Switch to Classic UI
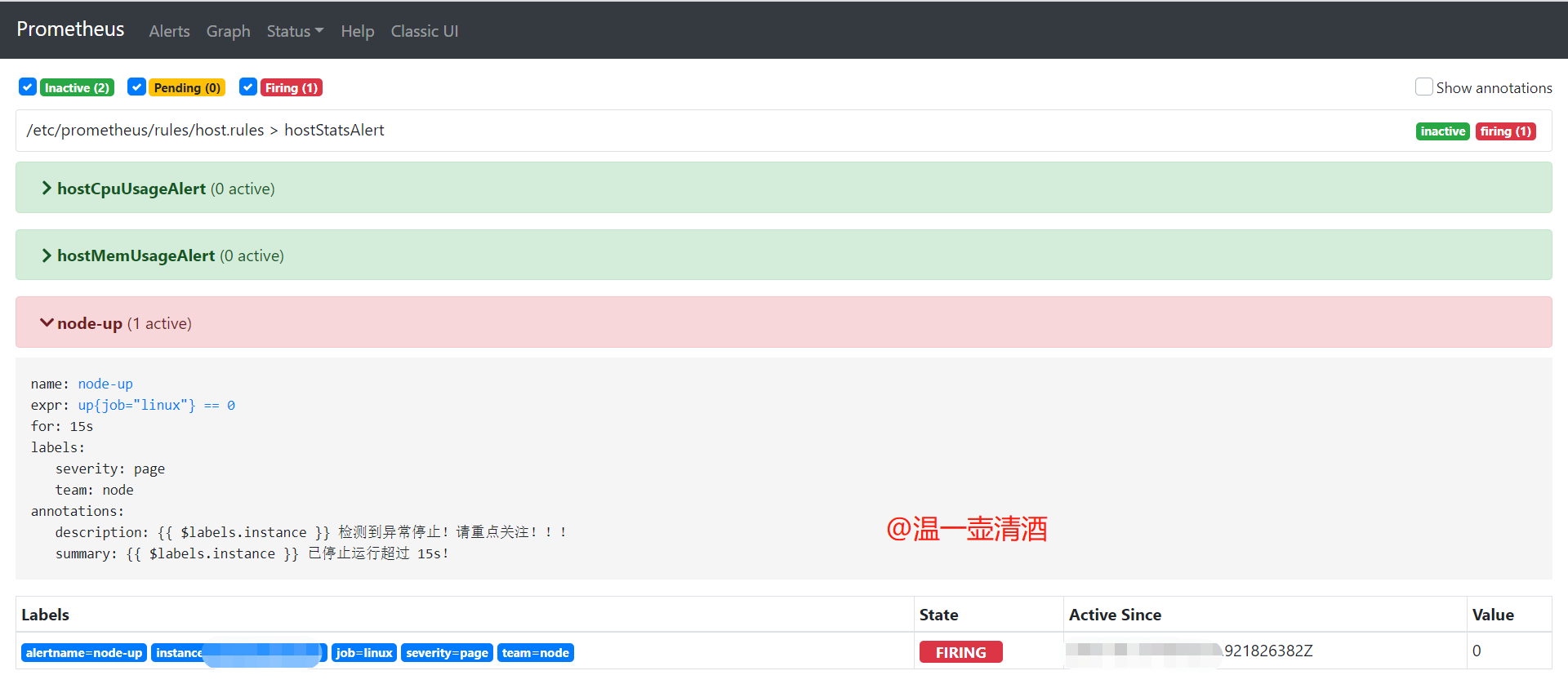 coord(425,31)
